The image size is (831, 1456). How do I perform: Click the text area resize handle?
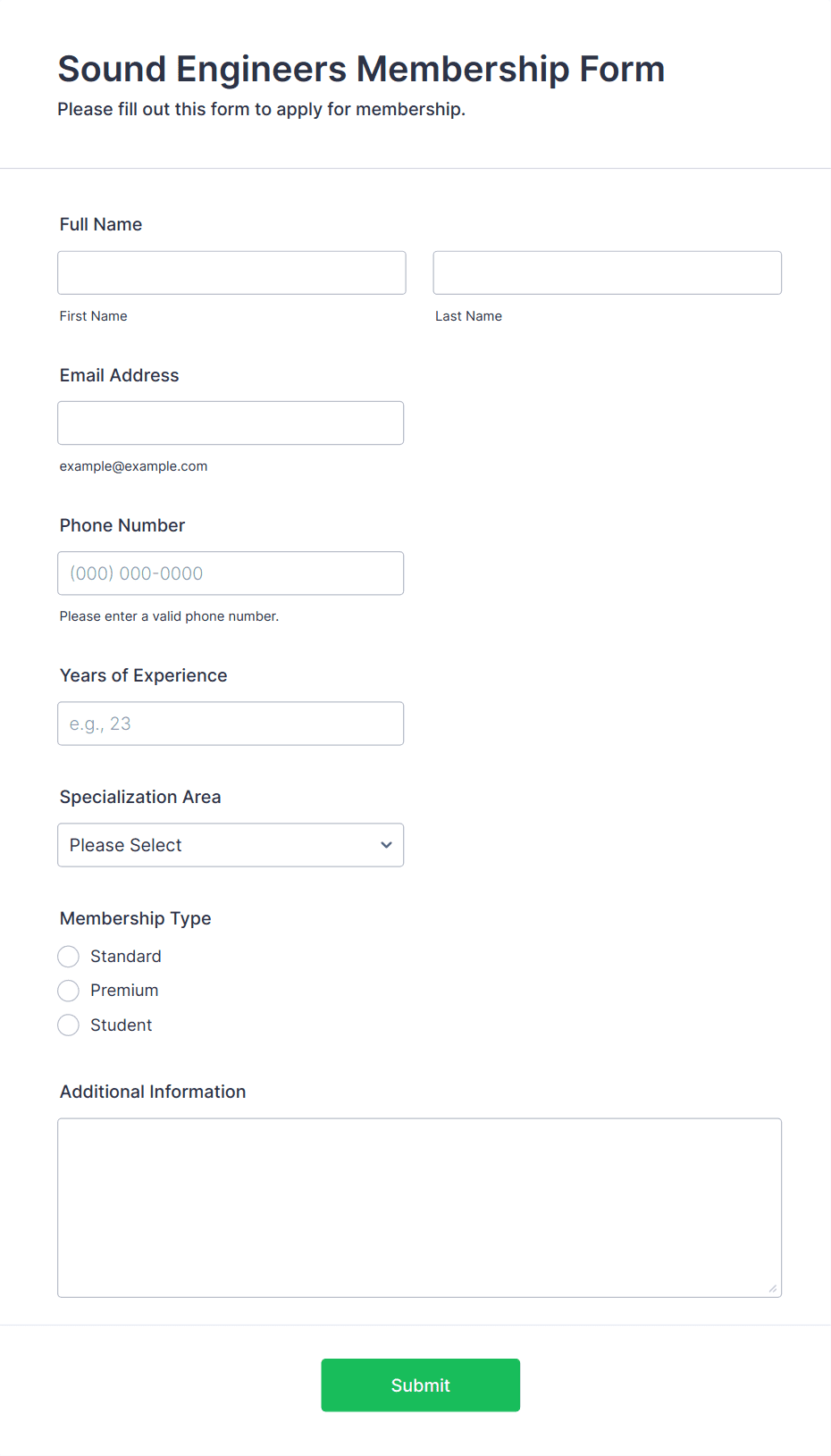[772, 1288]
